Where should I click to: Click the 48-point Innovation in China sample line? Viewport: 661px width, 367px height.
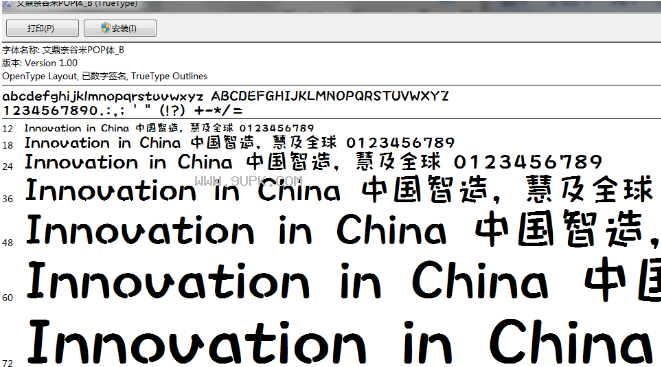[x=343, y=230]
